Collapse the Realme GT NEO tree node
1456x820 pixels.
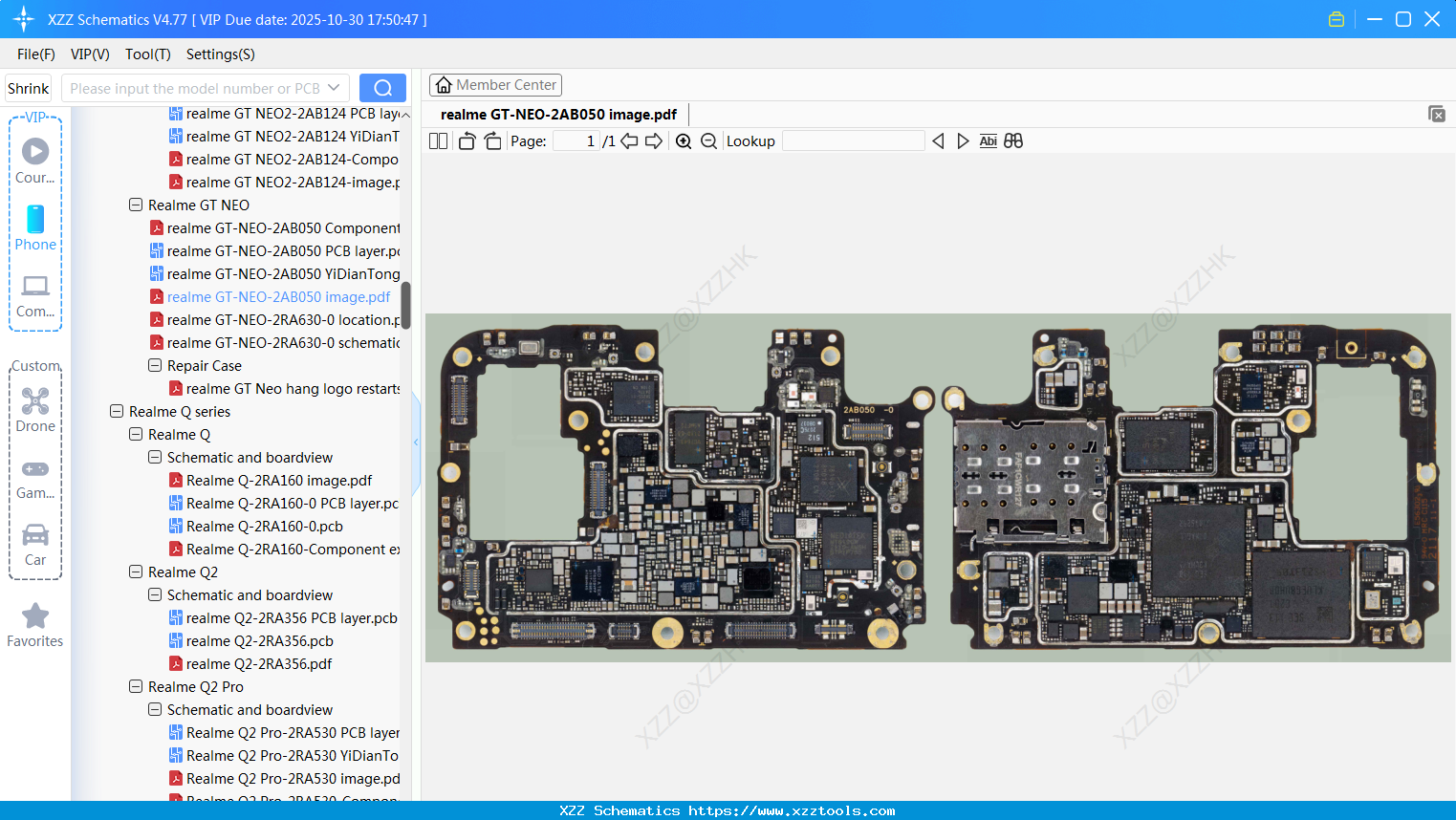click(135, 205)
